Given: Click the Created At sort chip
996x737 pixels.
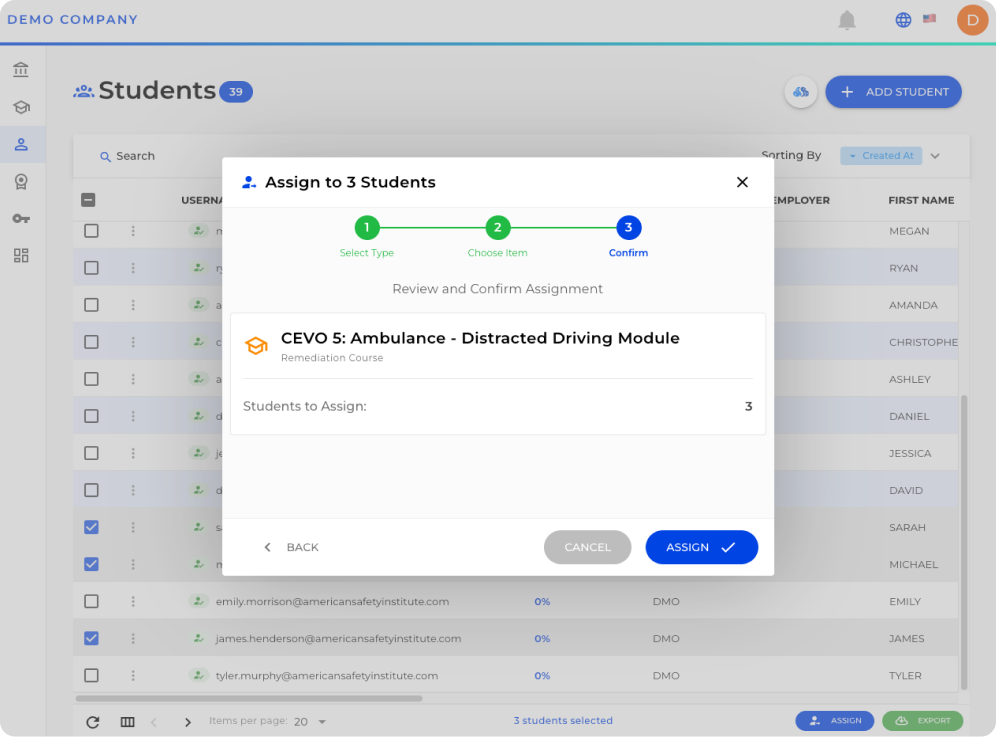Looking at the screenshot, I should 881,156.
